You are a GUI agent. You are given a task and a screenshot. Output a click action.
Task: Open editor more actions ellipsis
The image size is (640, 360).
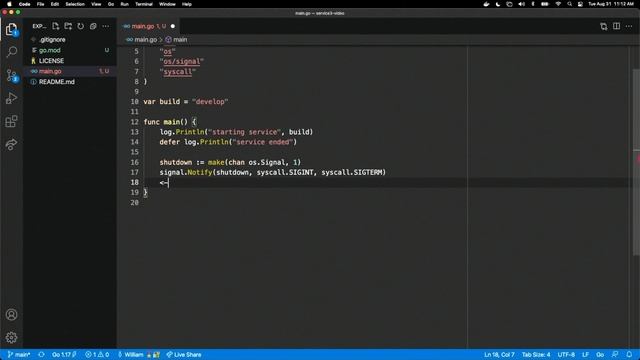click(629, 26)
